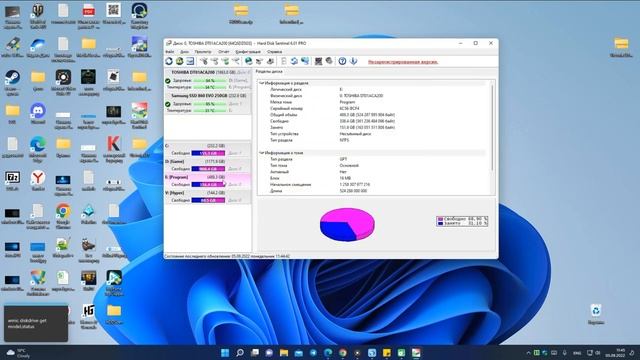
Task: Open the Google Chrome desktop icon
Action: pos(63,216)
